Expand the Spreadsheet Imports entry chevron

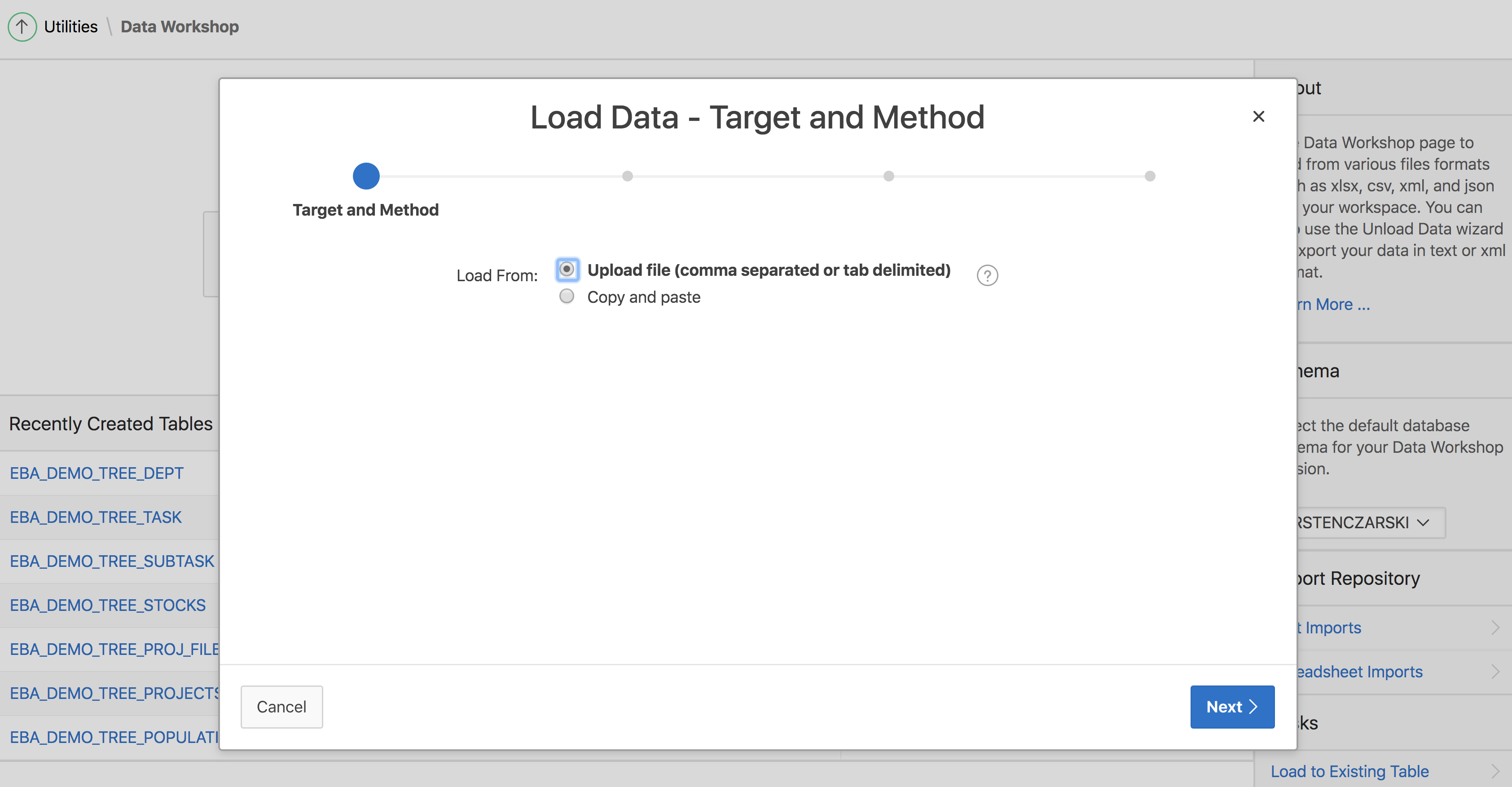pyautogui.click(x=1494, y=671)
